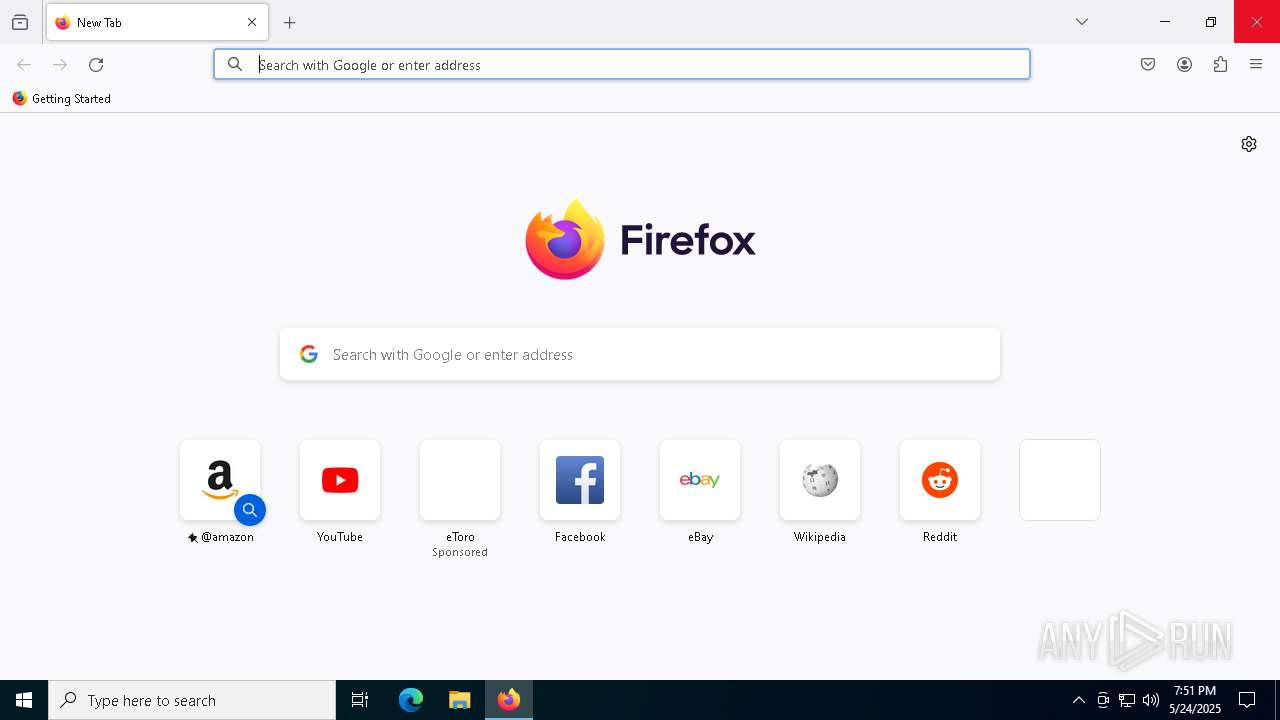The image size is (1280, 720).
Task: Open the Reddit shortcut tile
Action: [940, 480]
